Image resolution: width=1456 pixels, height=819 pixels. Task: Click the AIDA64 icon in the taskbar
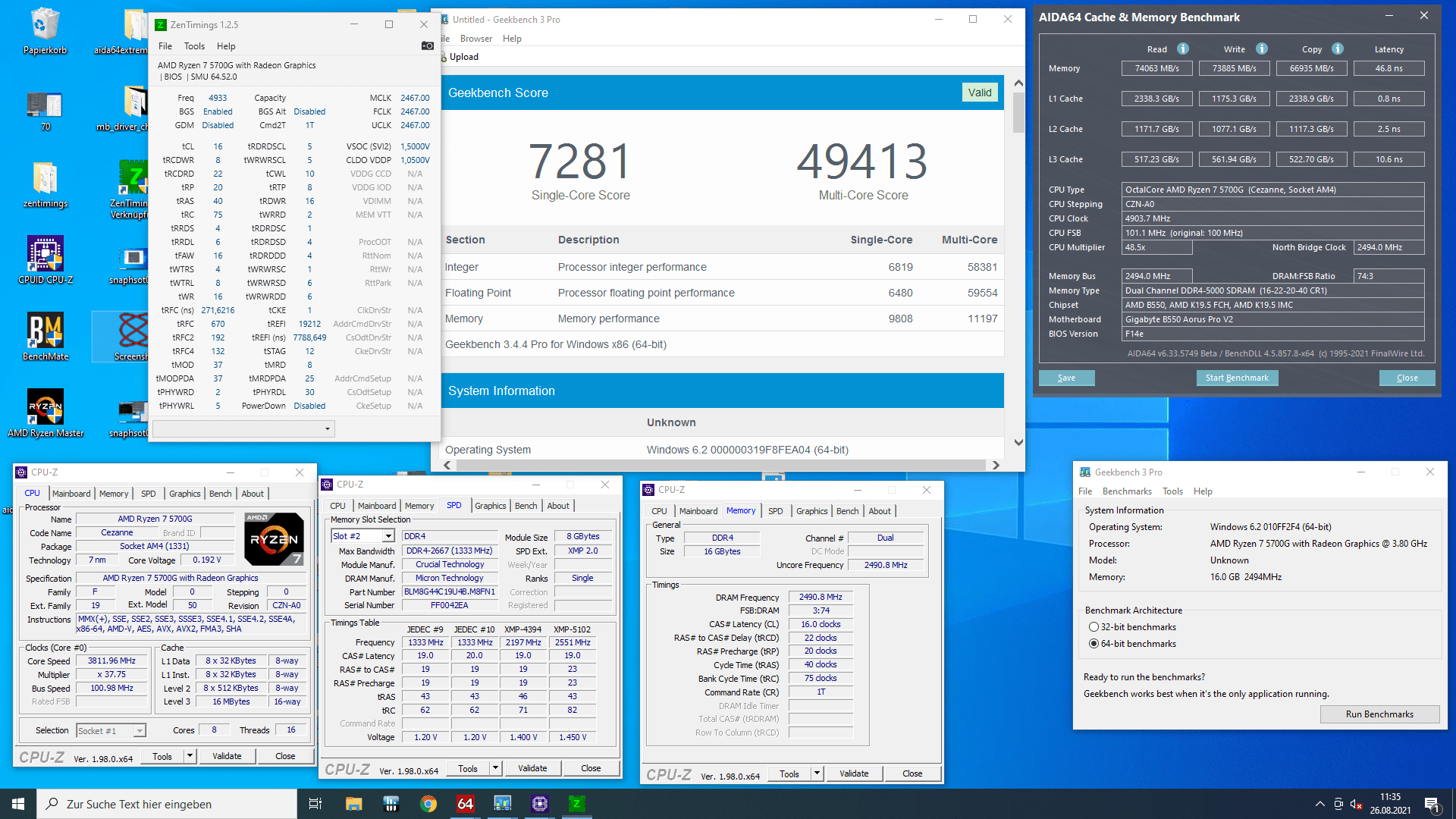point(465,804)
